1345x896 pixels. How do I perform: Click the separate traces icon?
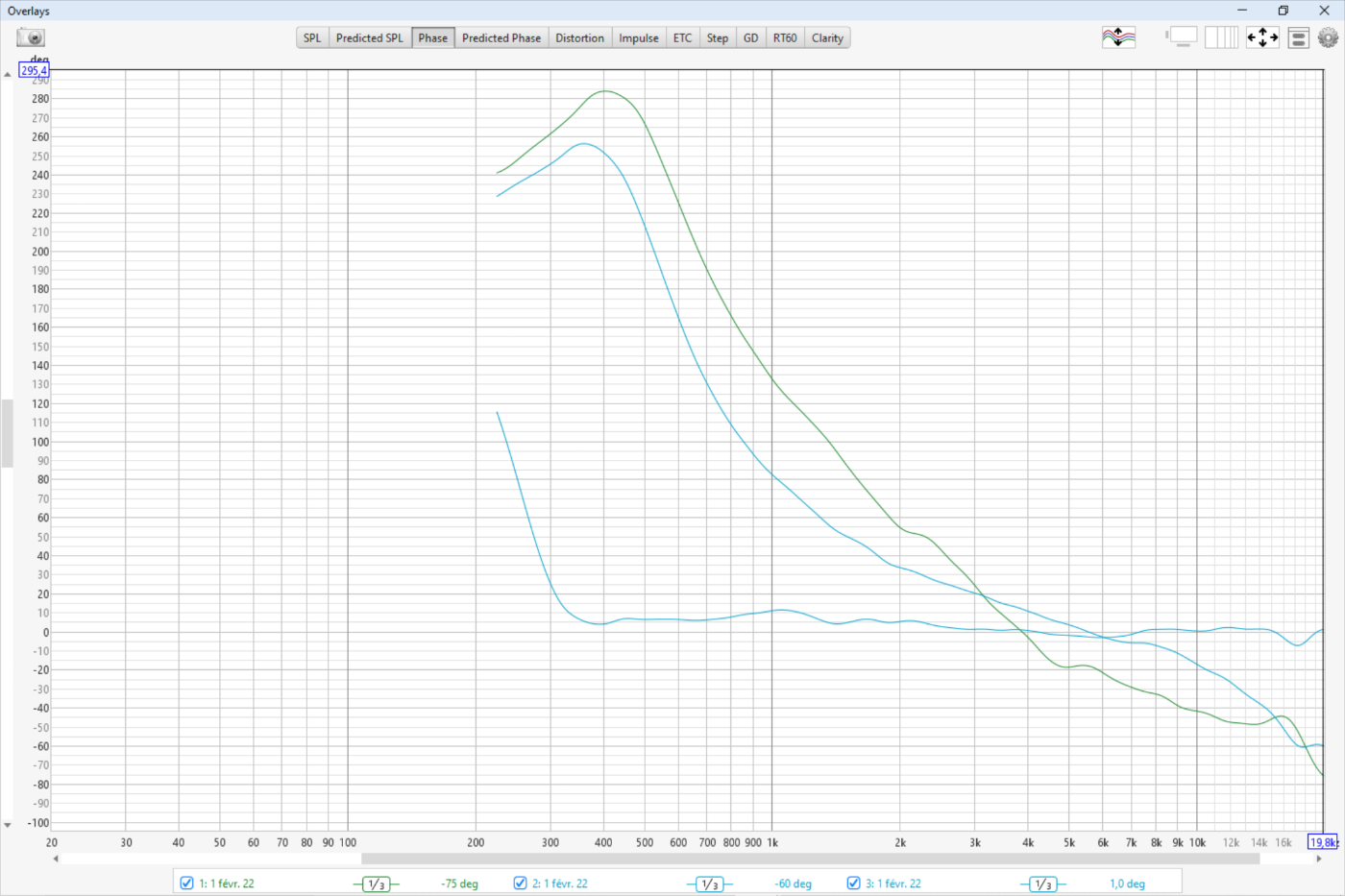tap(1118, 37)
